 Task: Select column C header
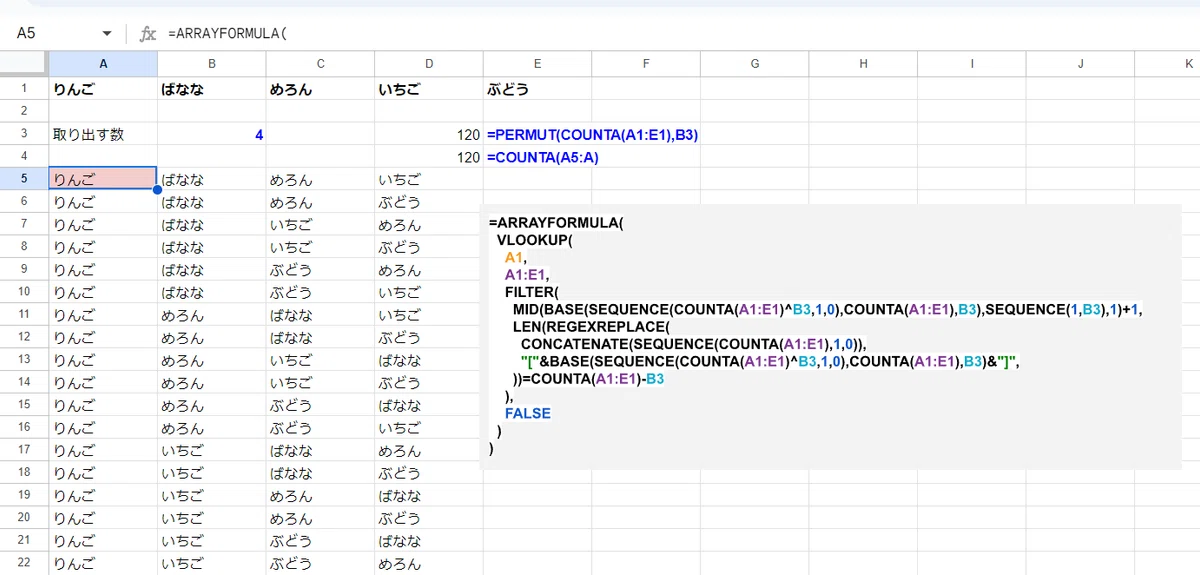pyautogui.click(x=320, y=64)
